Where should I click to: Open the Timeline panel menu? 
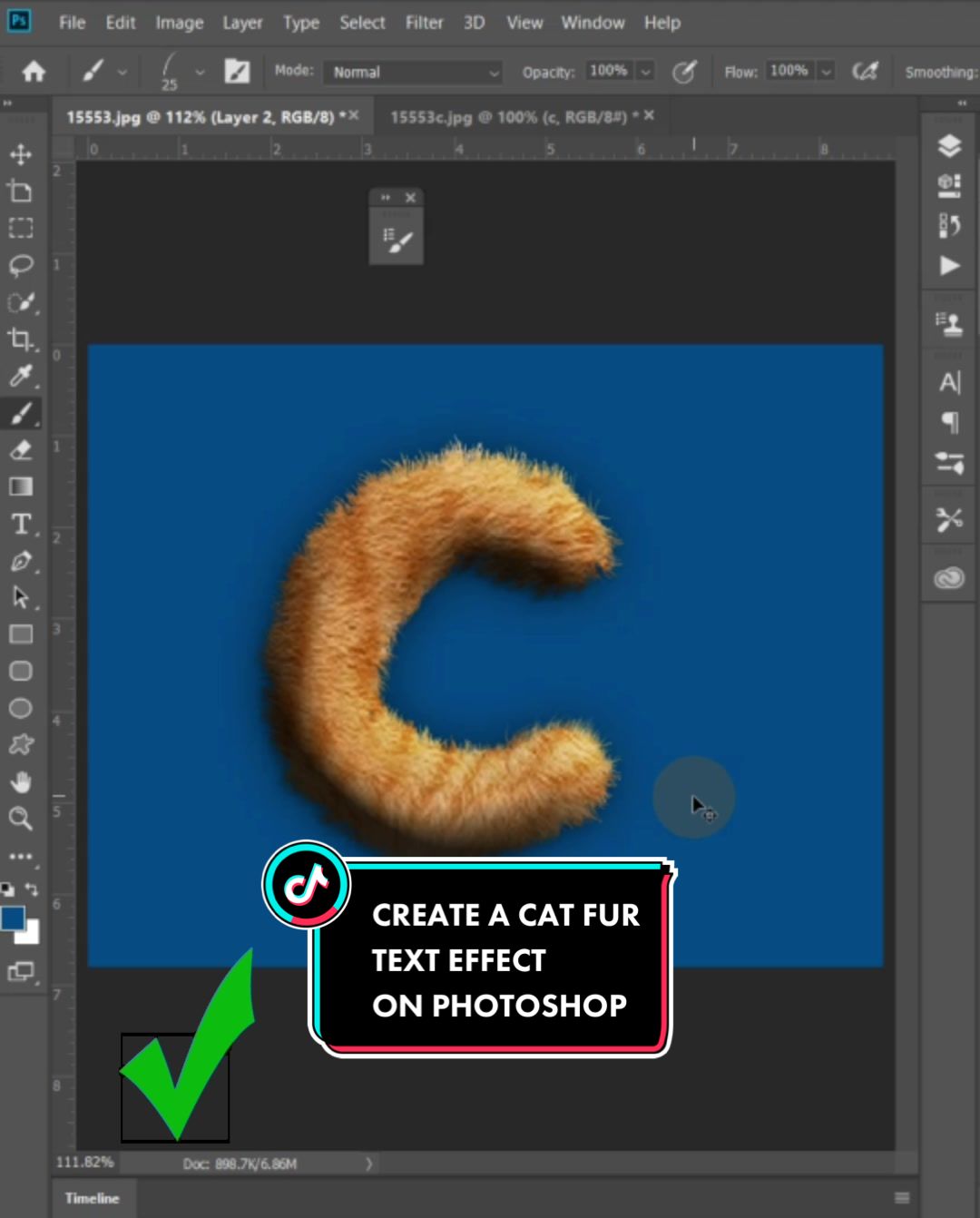coord(901,1198)
